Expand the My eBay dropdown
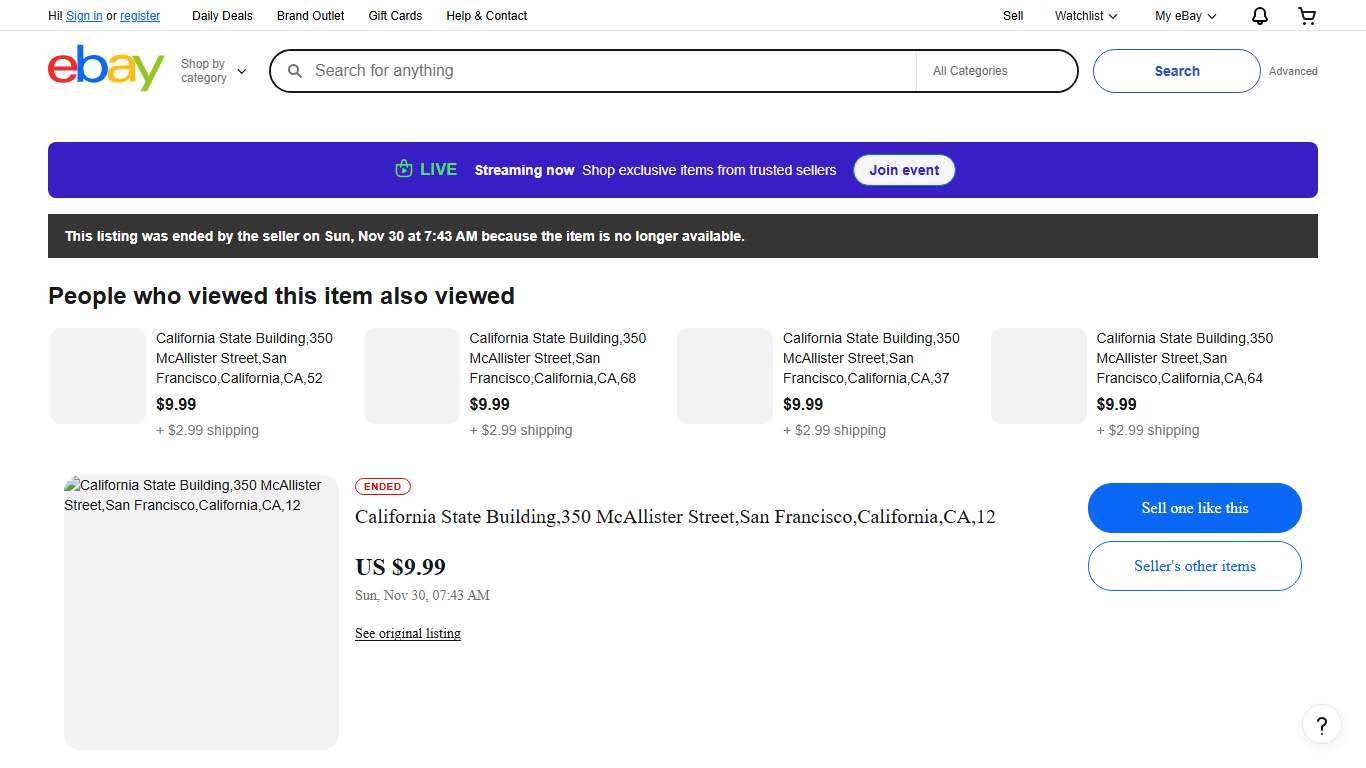The width and height of the screenshot is (1366, 768). [x=1184, y=15]
